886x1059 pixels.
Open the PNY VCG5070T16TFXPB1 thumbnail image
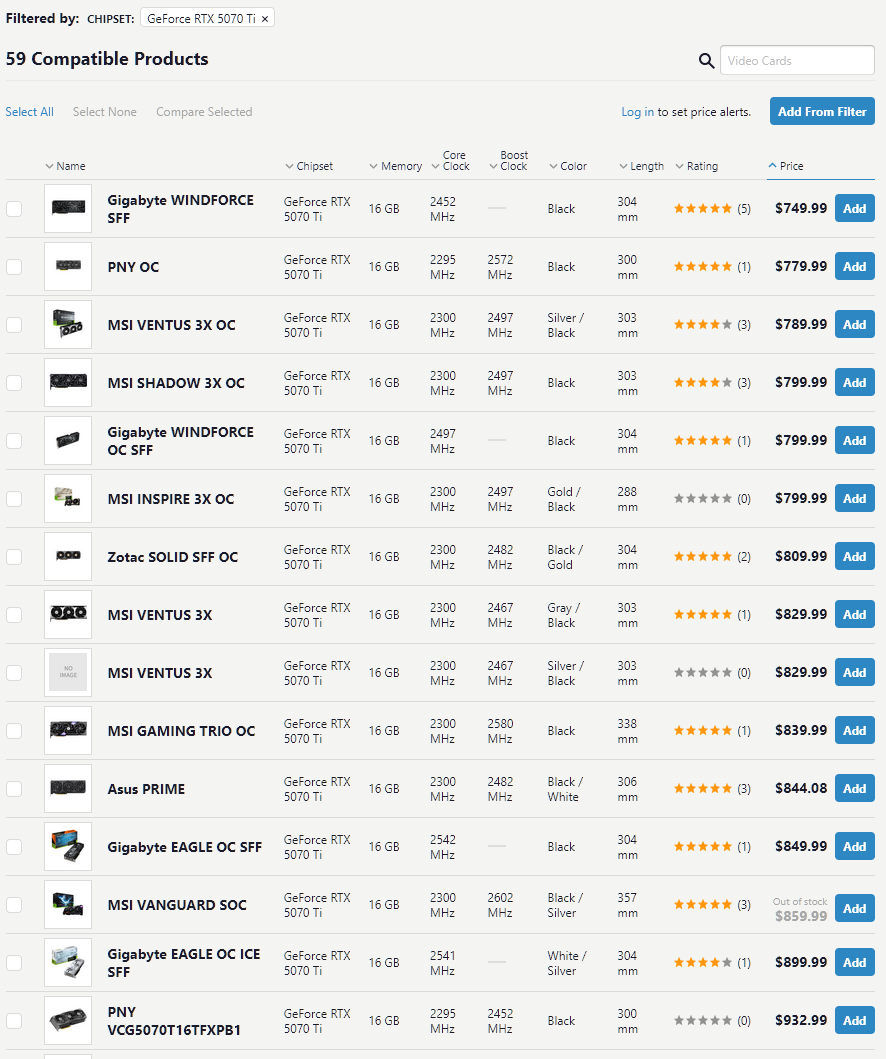tap(68, 1021)
